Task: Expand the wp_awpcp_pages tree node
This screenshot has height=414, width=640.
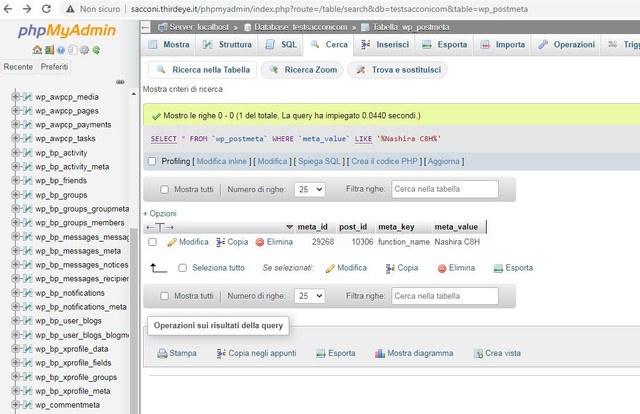Action: [x=16, y=111]
